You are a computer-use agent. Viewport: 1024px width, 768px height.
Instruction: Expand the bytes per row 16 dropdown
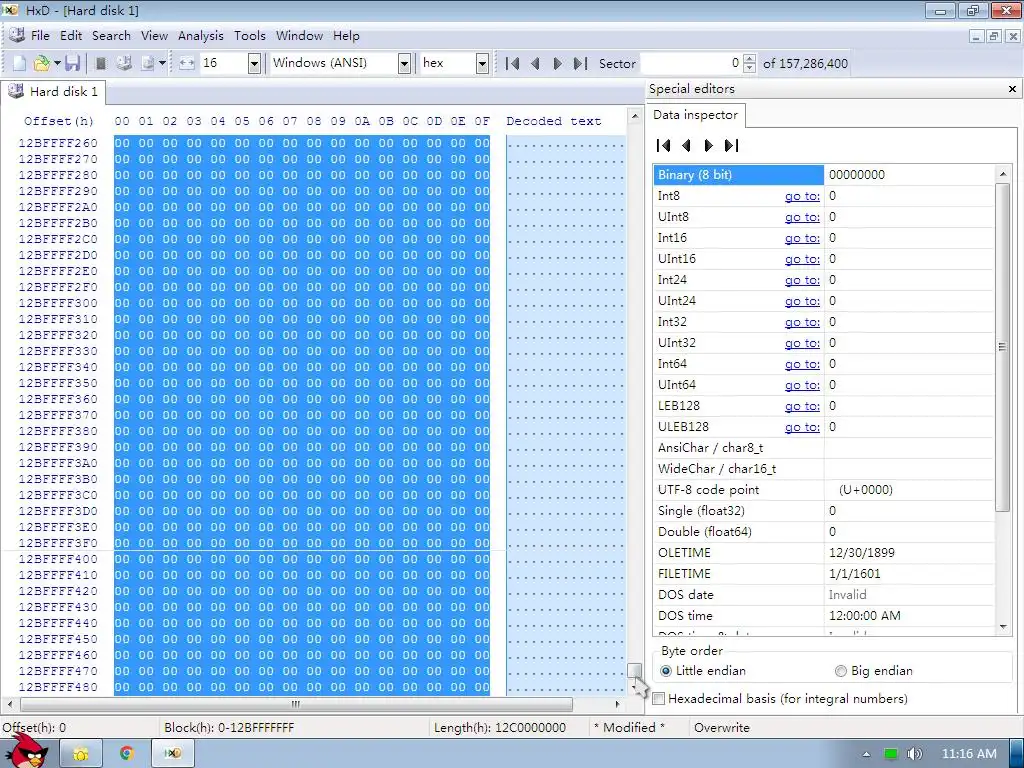(x=255, y=63)
